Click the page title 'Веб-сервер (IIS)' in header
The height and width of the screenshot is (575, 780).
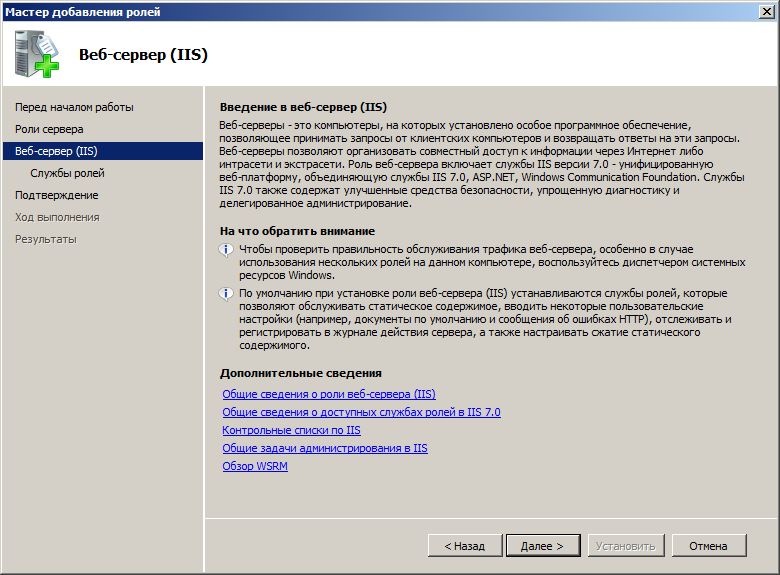point(143,55)
